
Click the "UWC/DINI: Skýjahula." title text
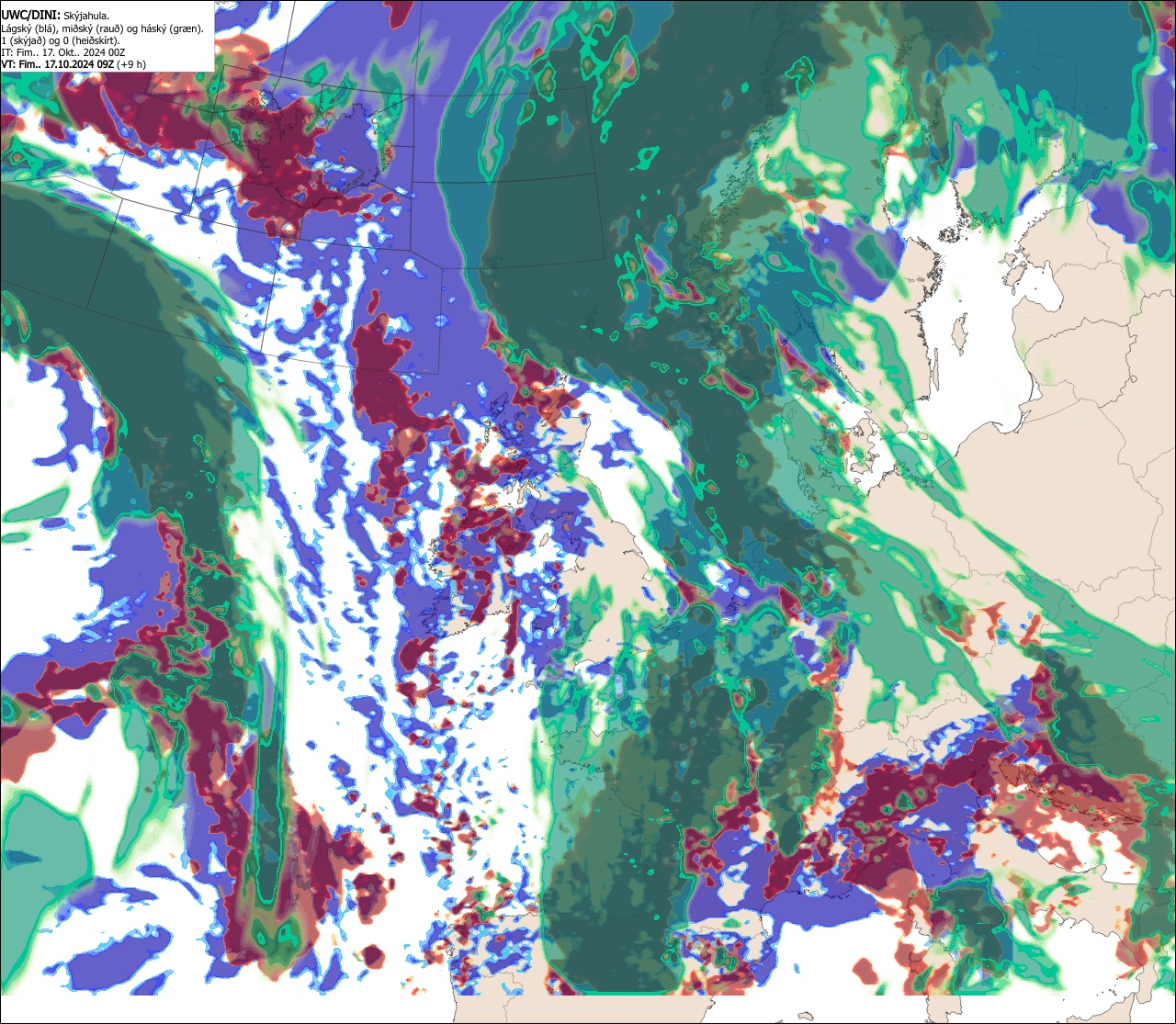[x=55, y=16]
